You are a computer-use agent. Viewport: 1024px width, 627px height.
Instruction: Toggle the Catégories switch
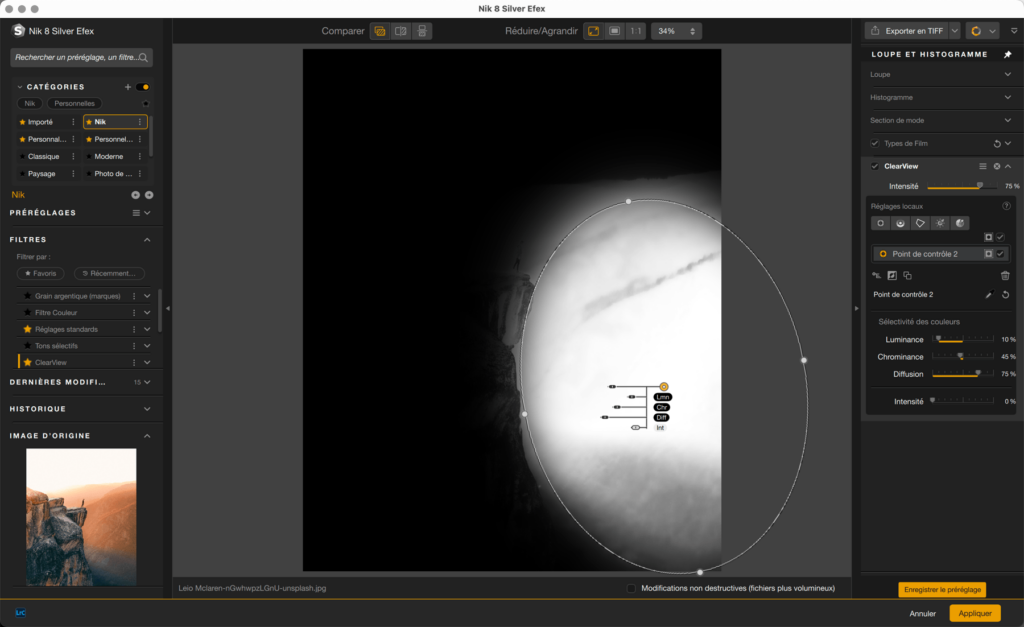[143, 87]
